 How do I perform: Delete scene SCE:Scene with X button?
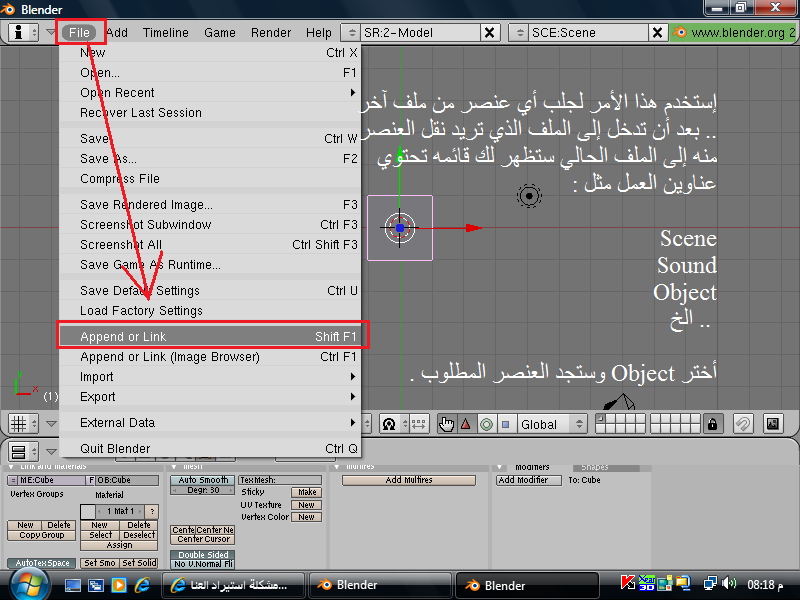pyautogui.click(x=658, y=33)
